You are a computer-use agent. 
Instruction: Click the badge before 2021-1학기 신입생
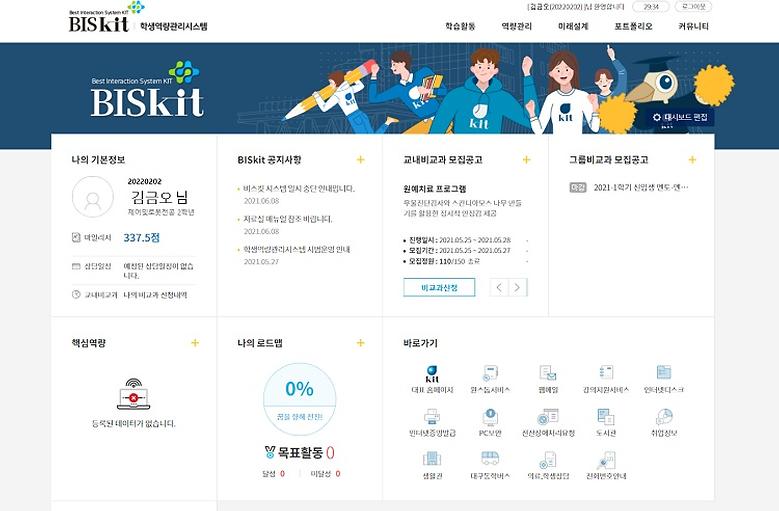[578, 187]
